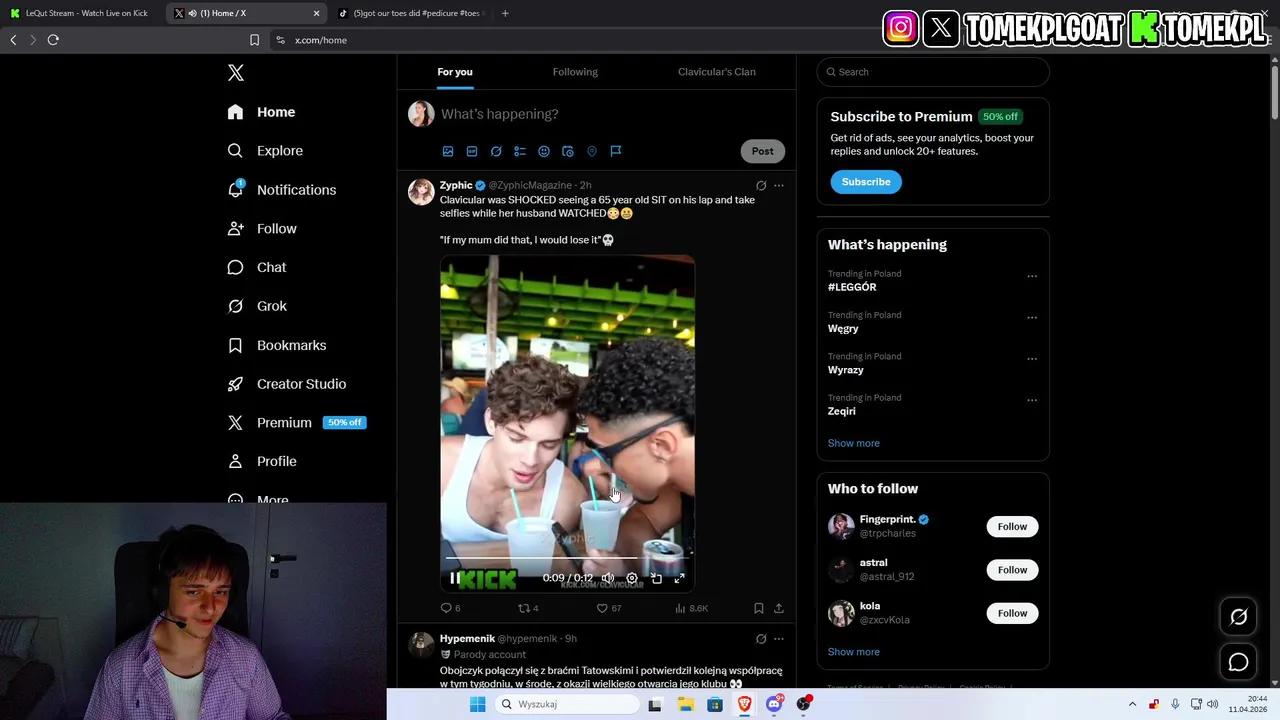Click the What's happening compose field
Image resolution: width=1280 pixels, height=720 pixels.
click(x=610, y=114)
